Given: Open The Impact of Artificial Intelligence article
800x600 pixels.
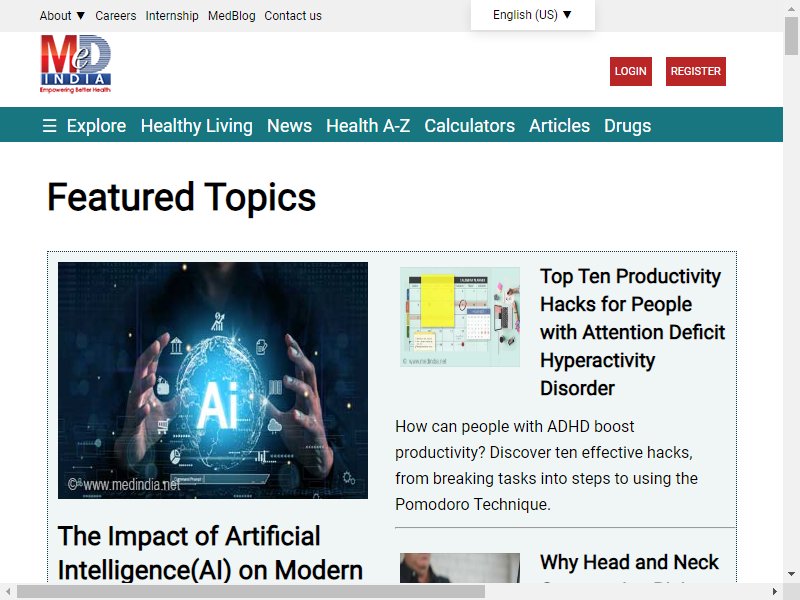Looking at the screenshot, I should [210, 553].
